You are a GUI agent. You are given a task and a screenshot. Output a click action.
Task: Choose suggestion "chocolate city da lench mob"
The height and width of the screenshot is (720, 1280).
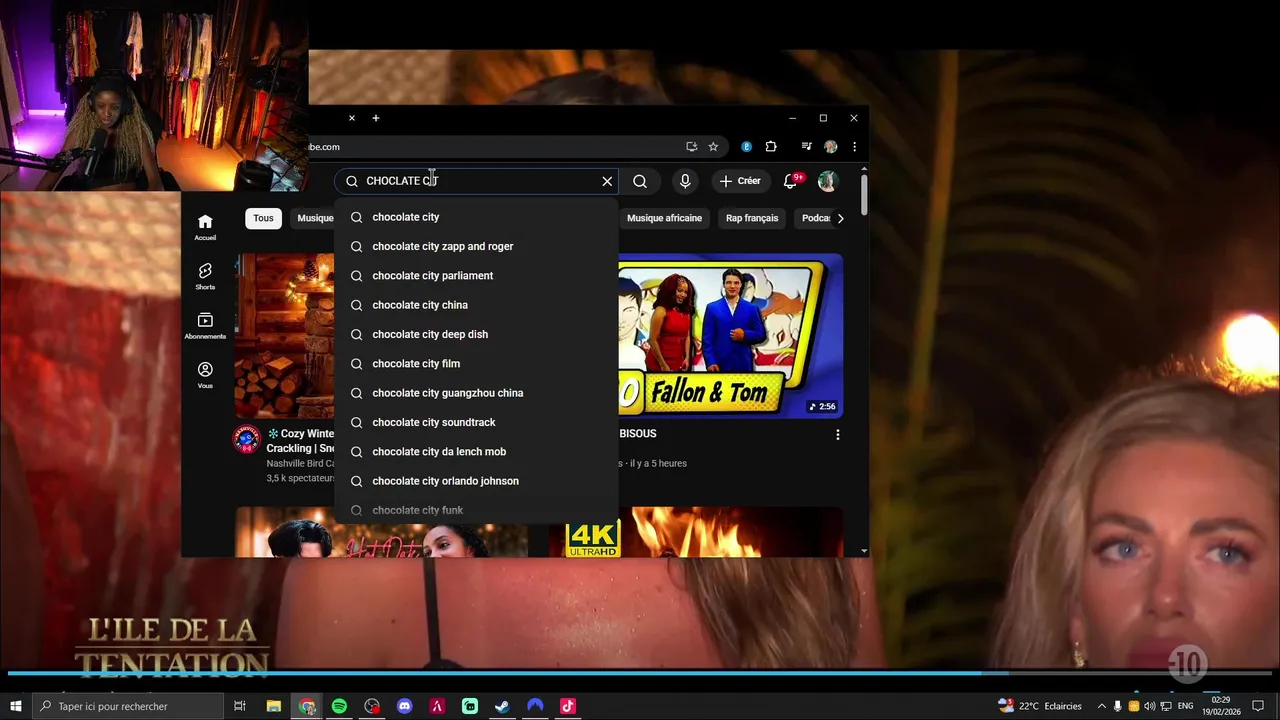(x=476, y=452)
